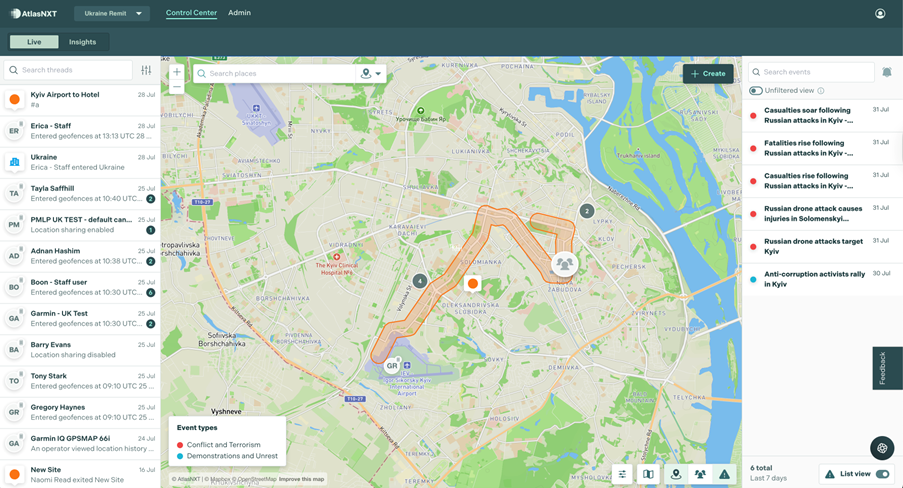
Task: Click the Unfiltered view info icon
Action: 821,90
